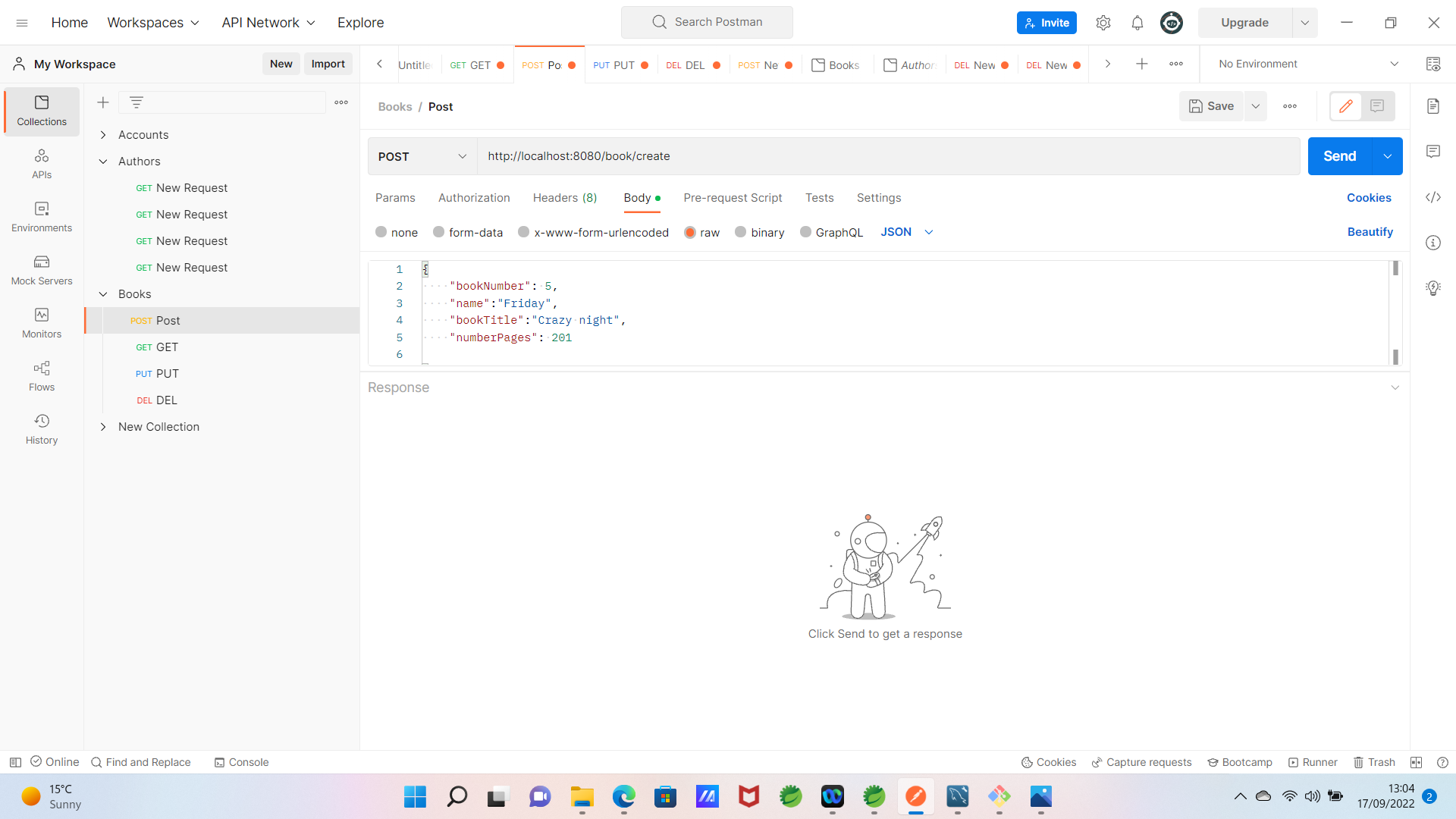Expand the Accounts collection
This screenshot has width=1456, height=819.
pos(103,135)
